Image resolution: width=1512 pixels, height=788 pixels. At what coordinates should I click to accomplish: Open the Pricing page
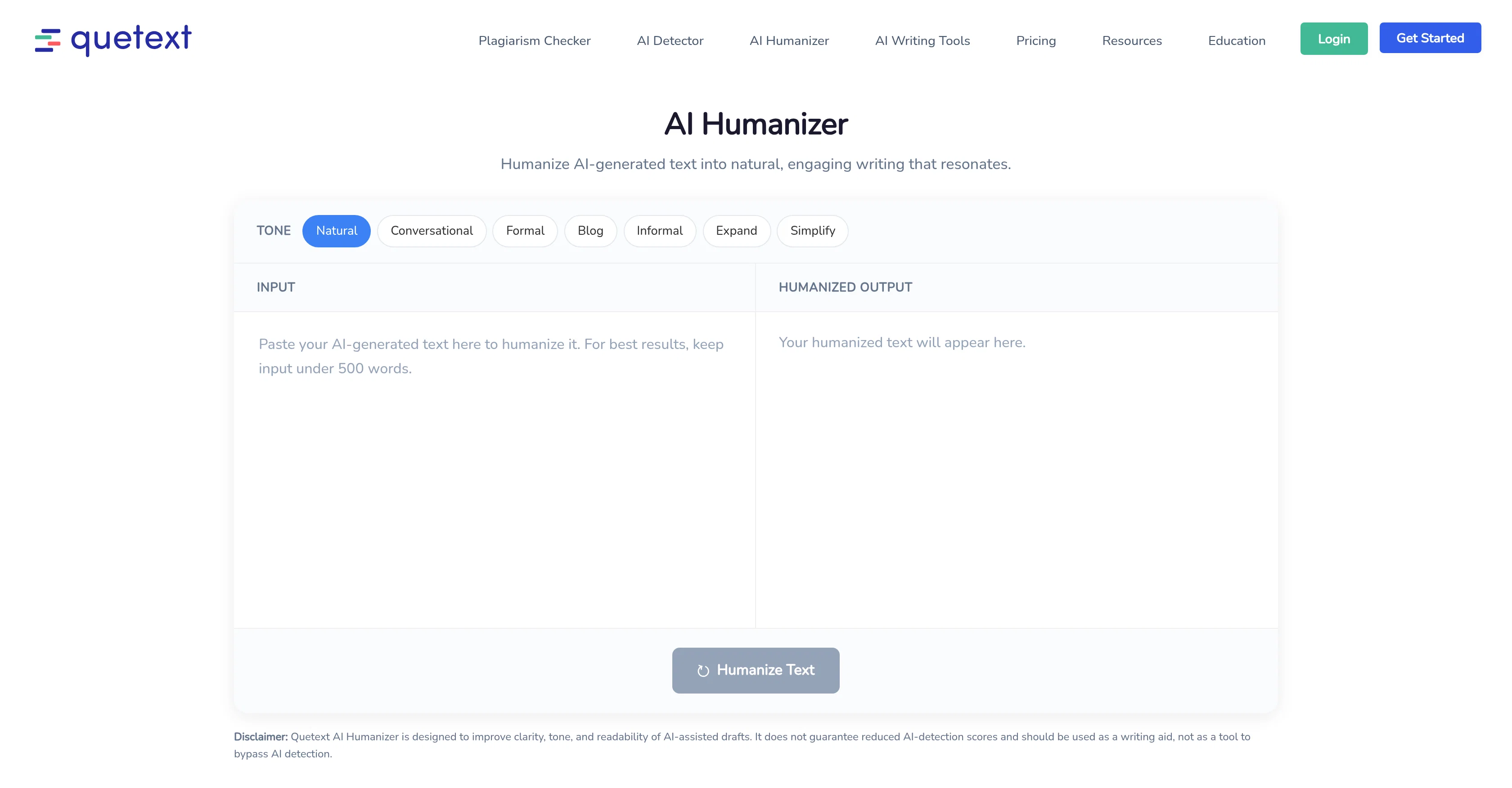[1035, 40]
